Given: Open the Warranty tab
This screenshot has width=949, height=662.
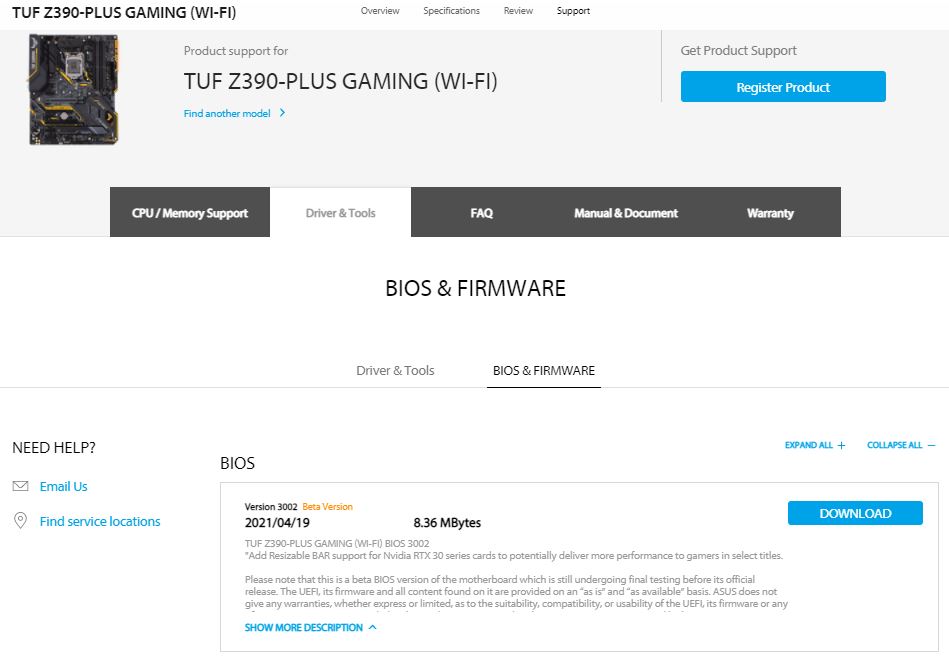Looking at the screenshot, I should click(770, 212).
